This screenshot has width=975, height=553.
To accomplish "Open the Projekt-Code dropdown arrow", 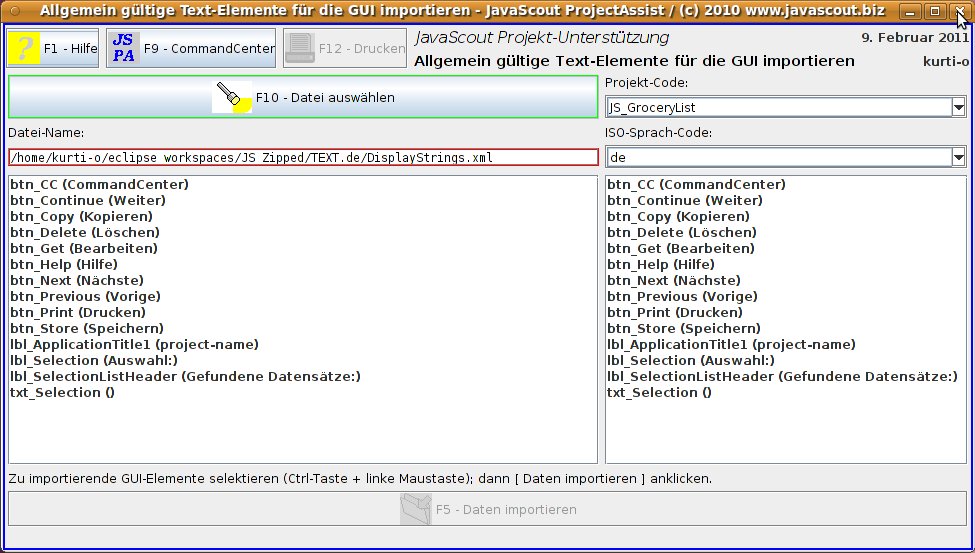I will 958,107.
